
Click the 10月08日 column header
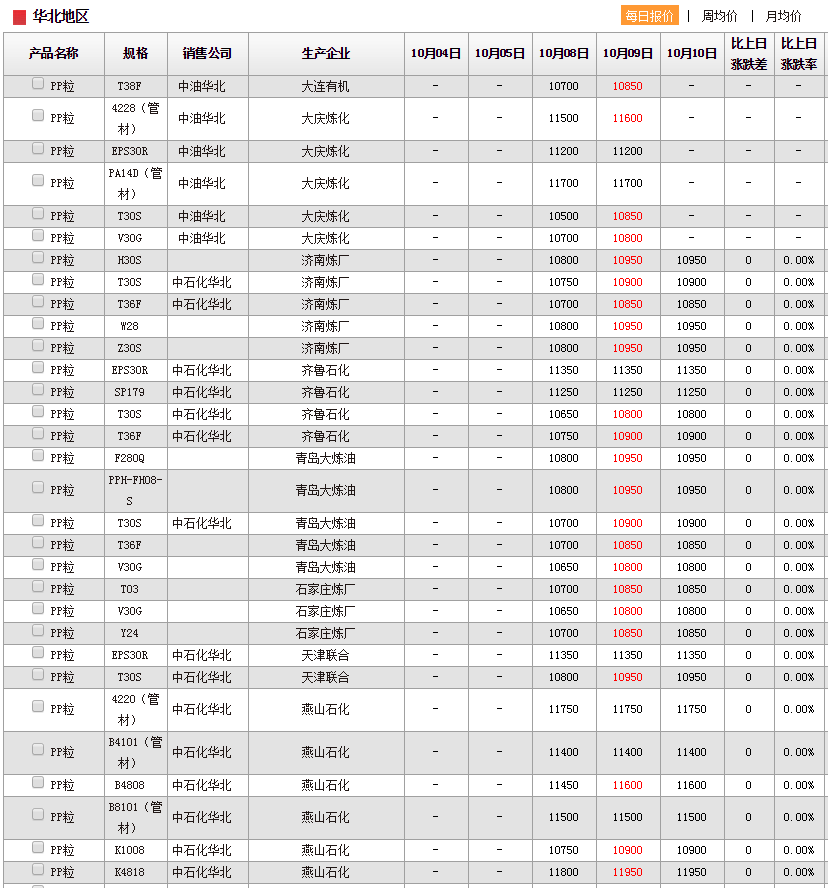564,54
